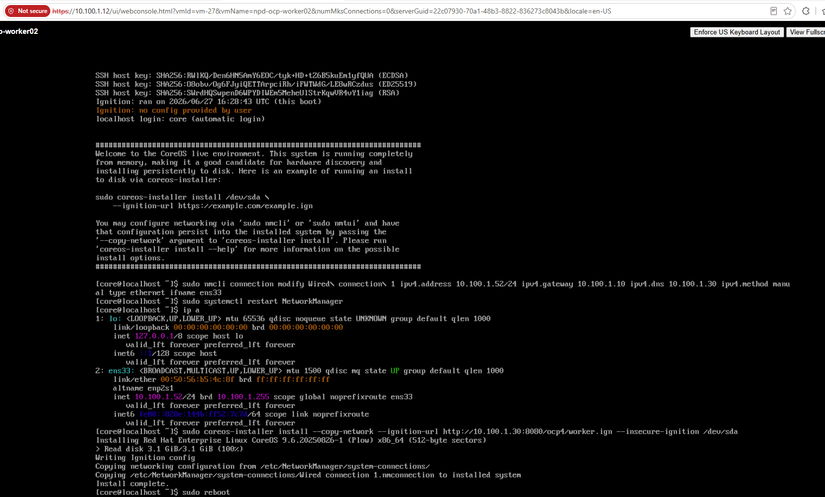Click the '--copy-network' coreos-installer command line
The image size is (825, 497).
(x=417, y=432)
